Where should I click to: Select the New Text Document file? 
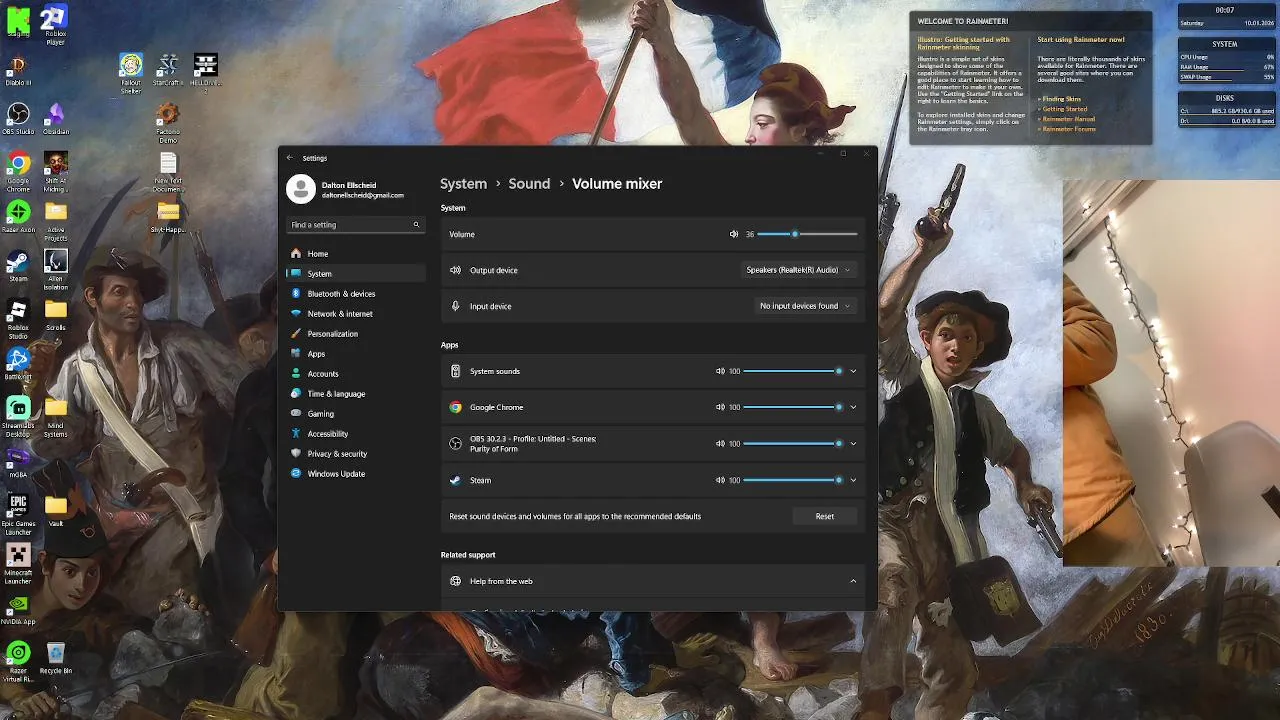tap(168, 172)
